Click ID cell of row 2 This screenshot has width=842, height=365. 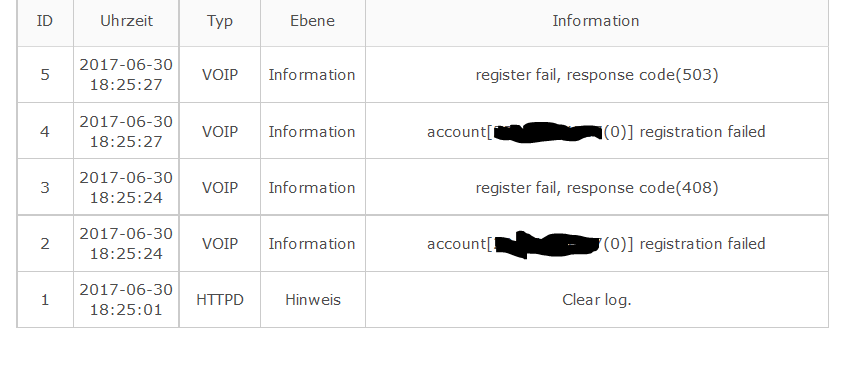pyautogui.click(x=45, y=244)
